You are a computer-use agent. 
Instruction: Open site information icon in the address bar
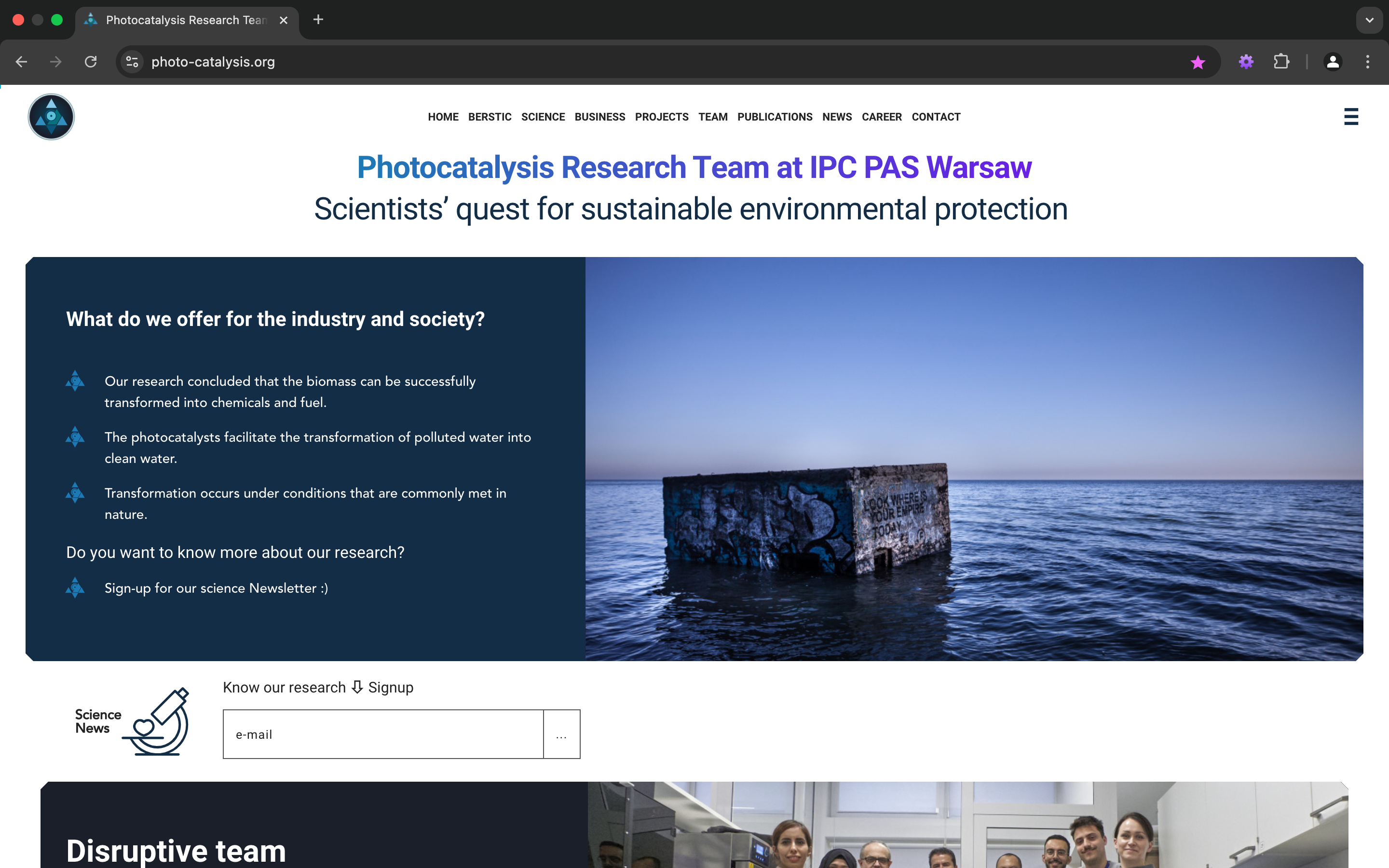(133, 61)
